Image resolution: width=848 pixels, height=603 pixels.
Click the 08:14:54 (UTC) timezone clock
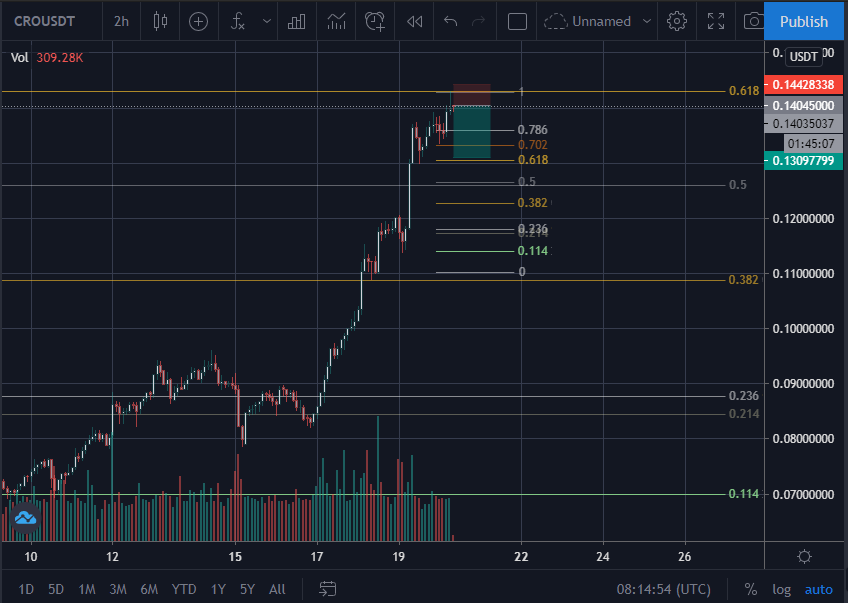point(664,589)
